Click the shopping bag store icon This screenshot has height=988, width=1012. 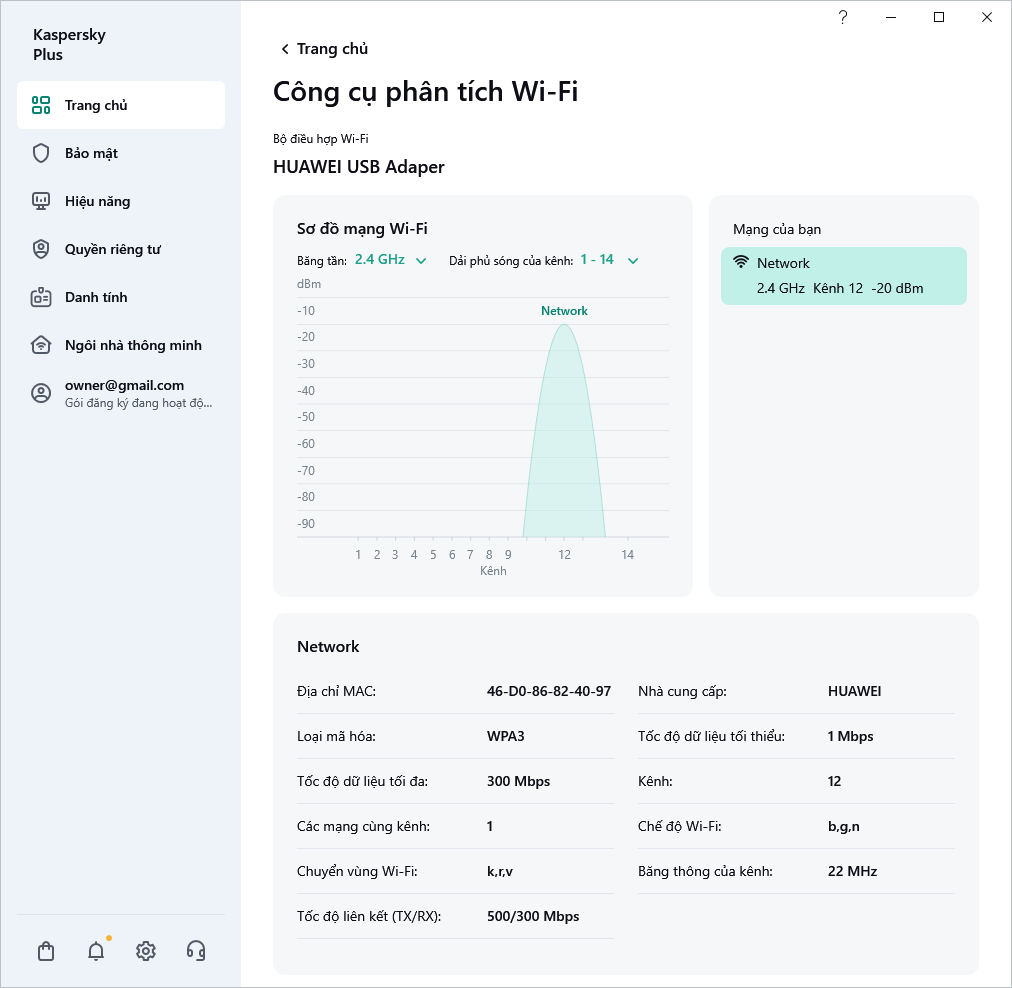(45, 951)
